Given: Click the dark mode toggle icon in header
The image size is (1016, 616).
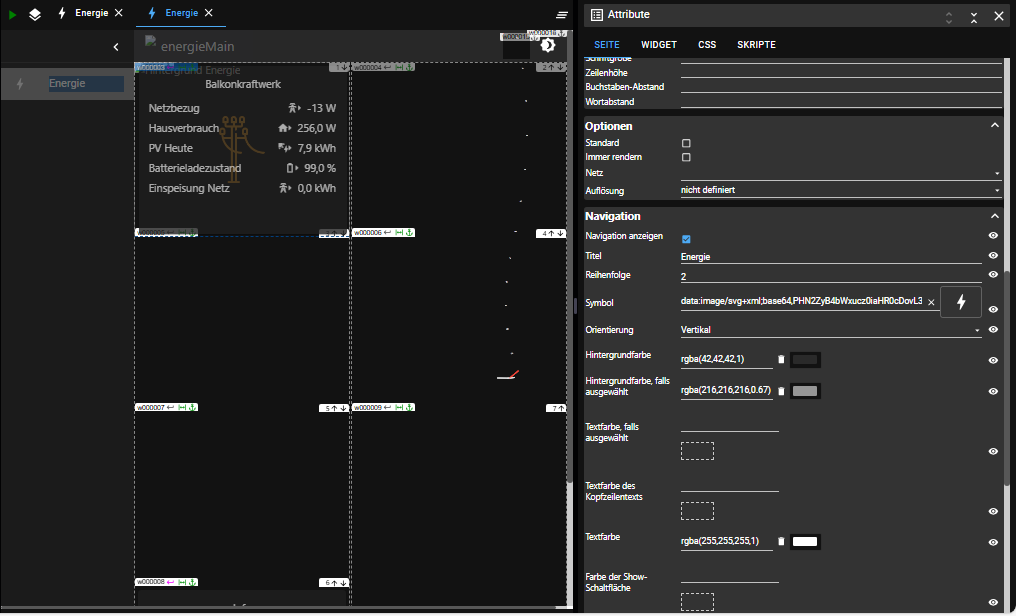Looking at the screenshot, I should click(548, 45).
